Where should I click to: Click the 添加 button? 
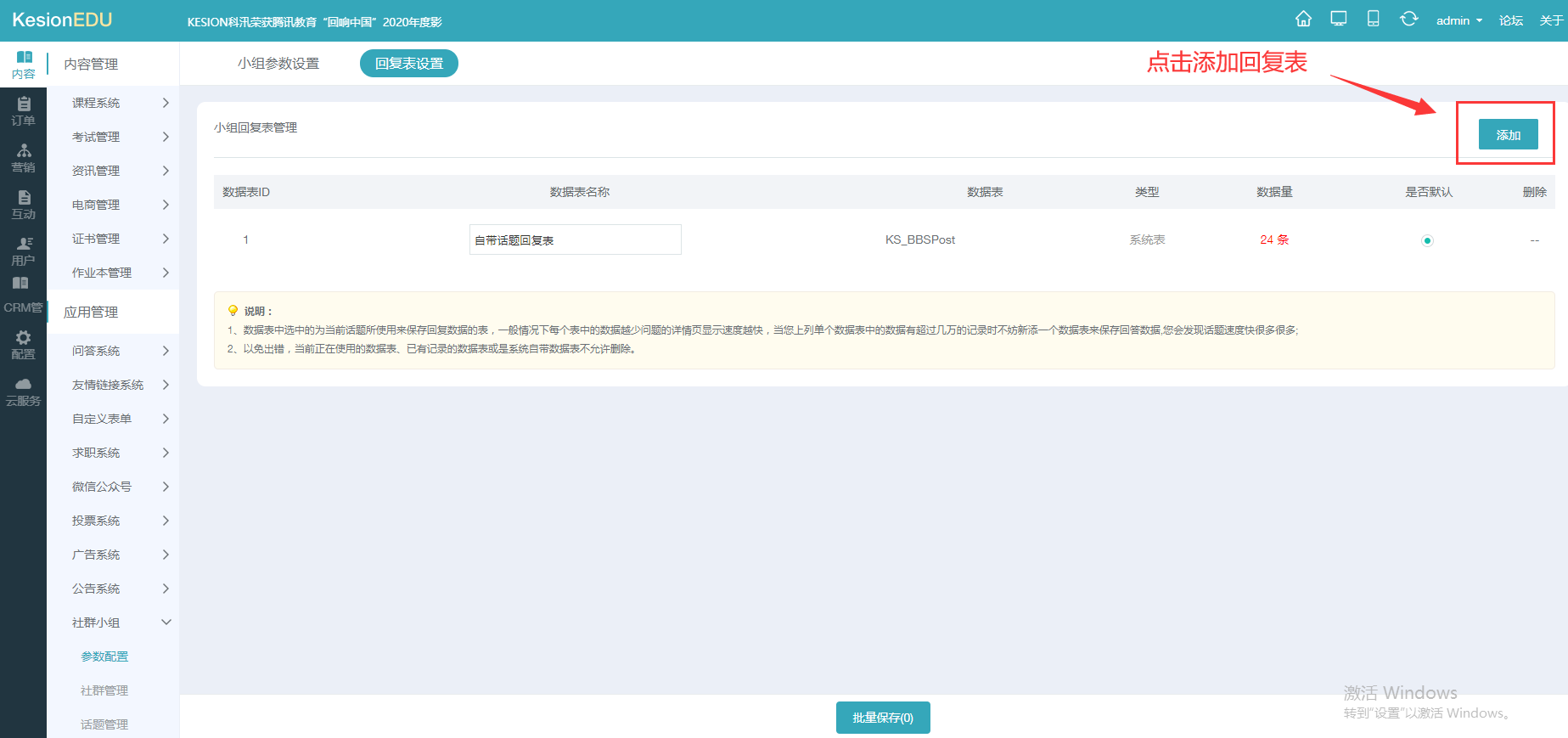(1508, 135)
